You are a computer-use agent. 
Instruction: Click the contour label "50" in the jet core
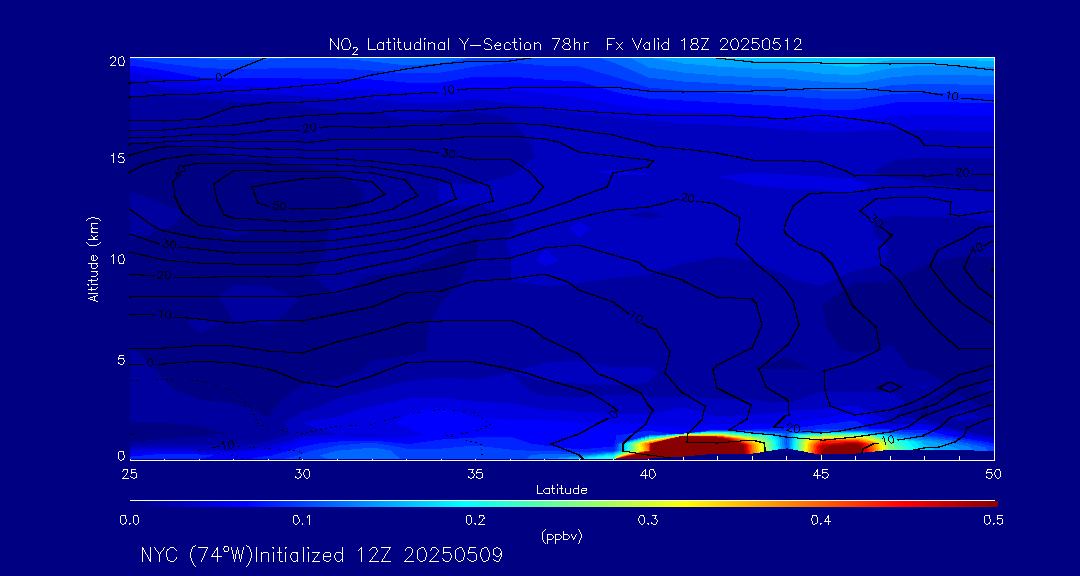[278, 205]
